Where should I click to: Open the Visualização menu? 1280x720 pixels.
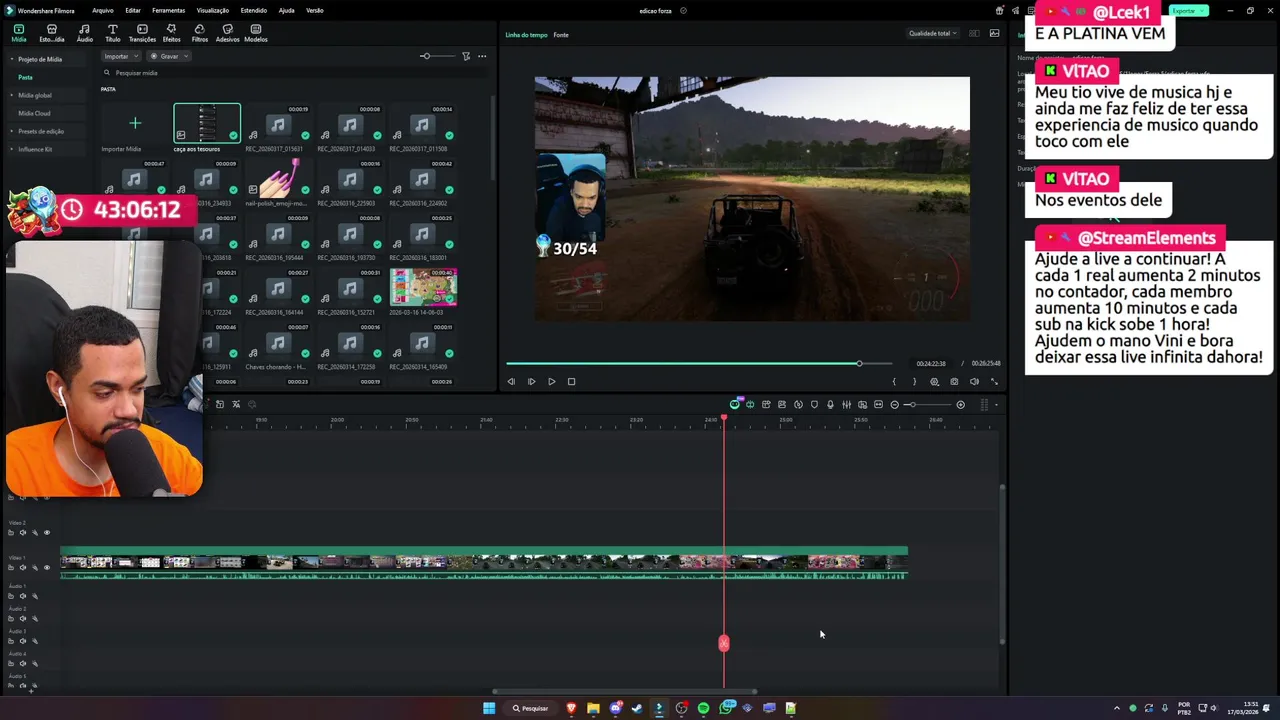(212, 10)
